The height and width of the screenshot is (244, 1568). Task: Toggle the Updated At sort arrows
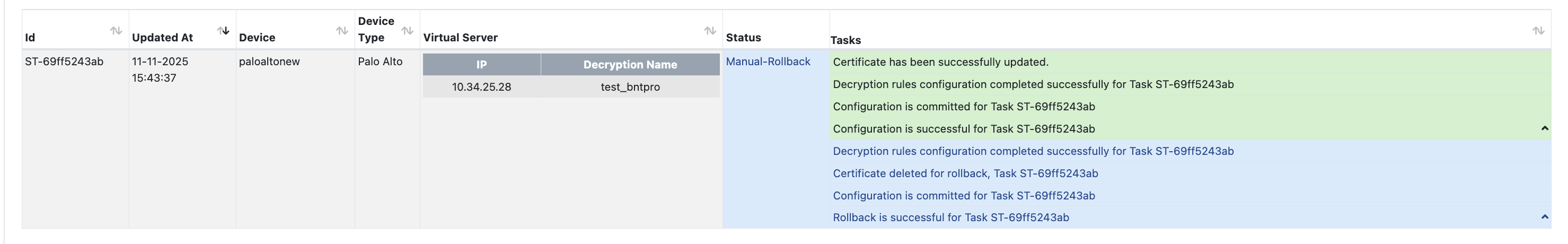click(223, 30)
